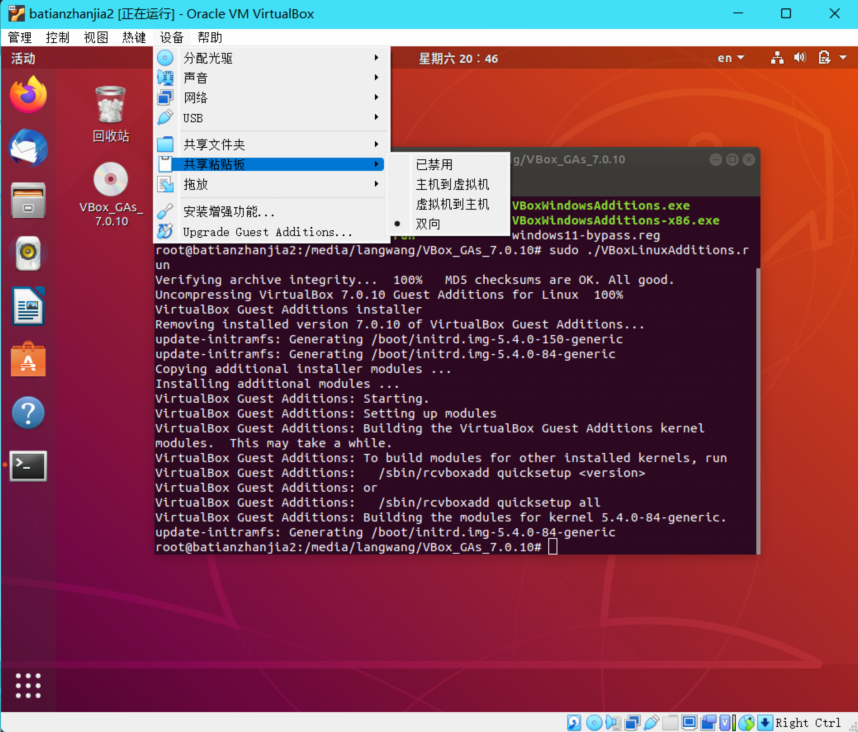Open the 管理 menu

(20, 37)
